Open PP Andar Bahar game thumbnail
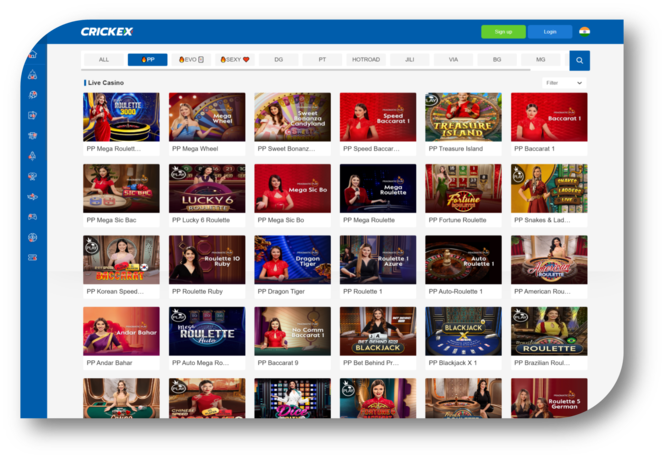Viewport: 665px width, 458px height. pos(121,331)
